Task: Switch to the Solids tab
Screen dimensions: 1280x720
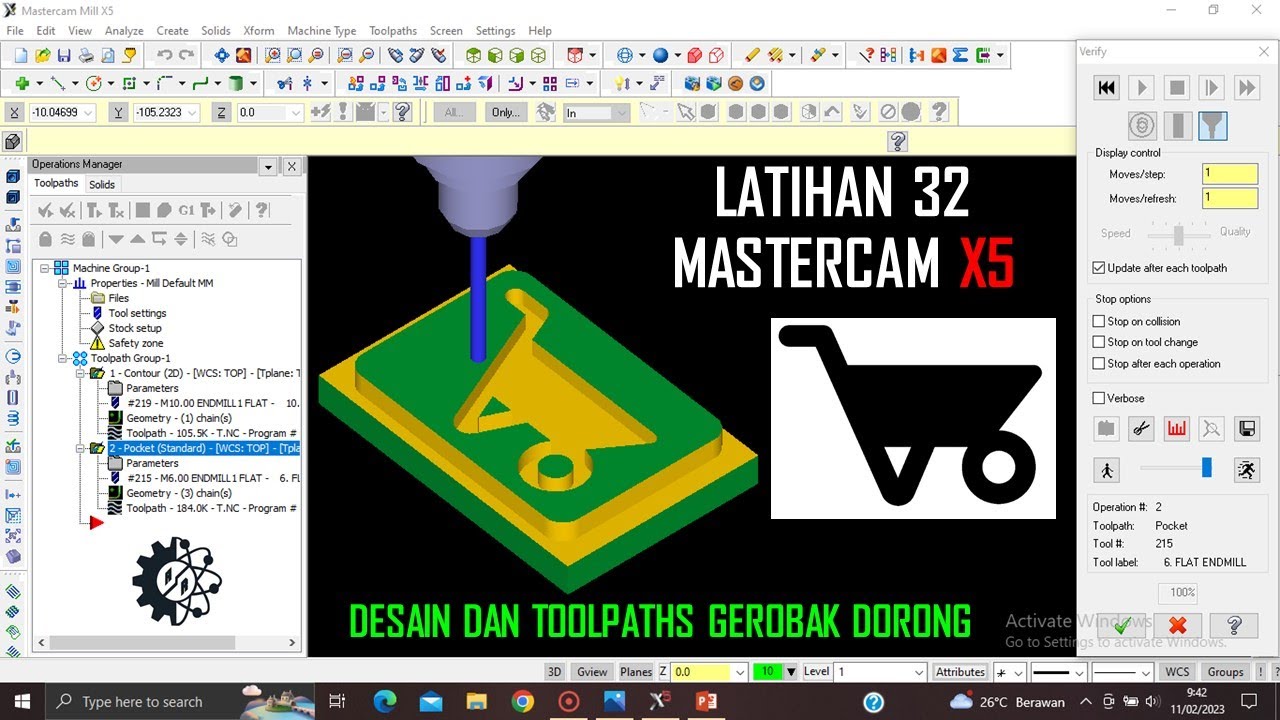Action: tap(102, 184)
